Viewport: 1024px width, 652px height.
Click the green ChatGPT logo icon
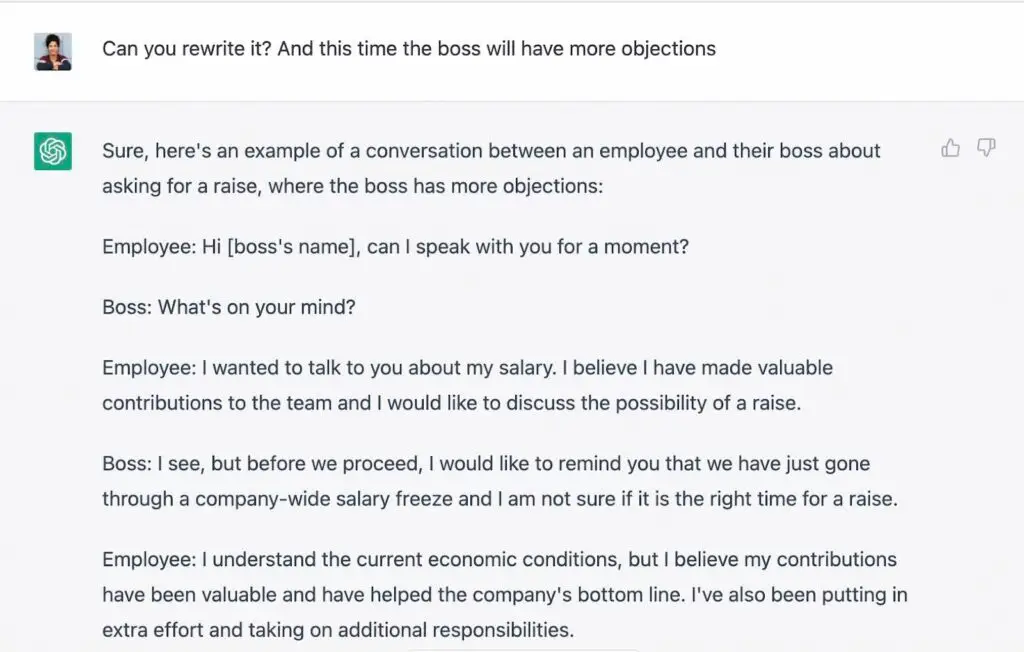tap(52, 152)
